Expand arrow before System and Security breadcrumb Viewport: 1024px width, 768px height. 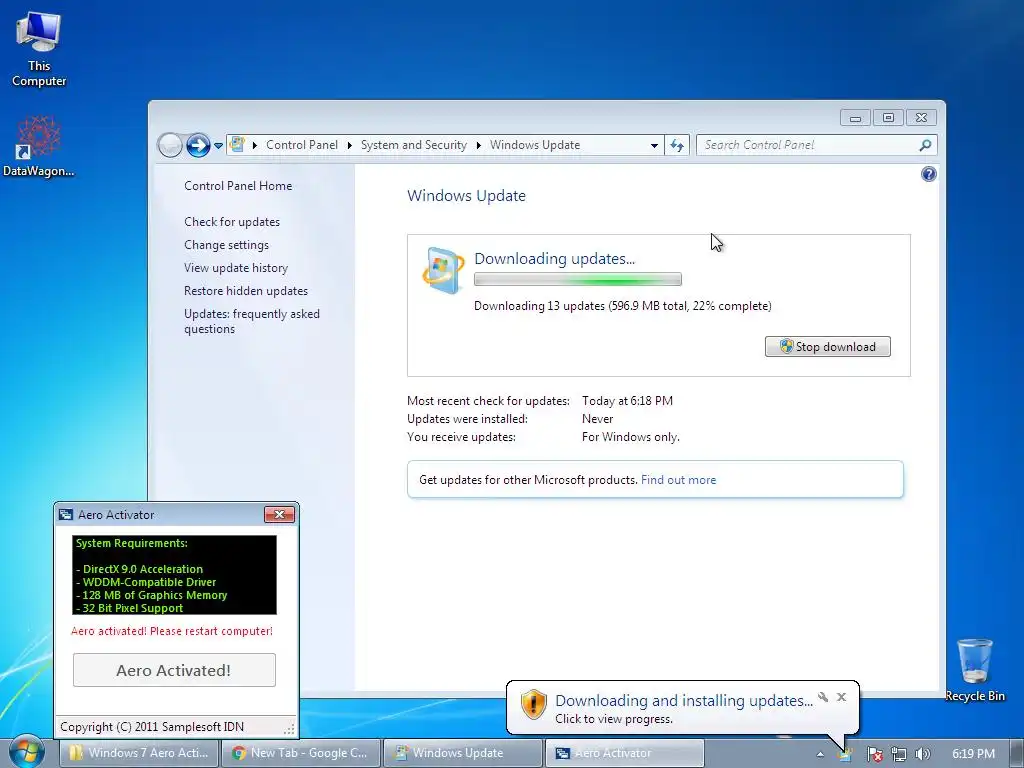[x=349, y=145]
